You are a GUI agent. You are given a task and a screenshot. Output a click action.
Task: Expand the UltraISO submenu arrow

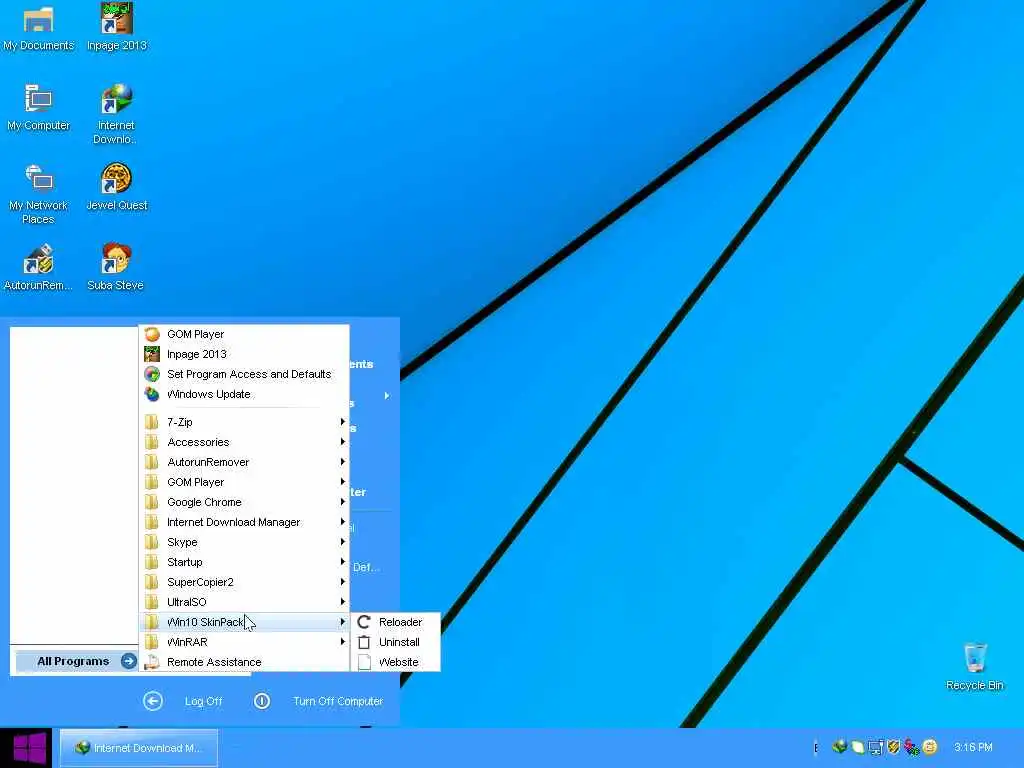(x=342, y=602)
